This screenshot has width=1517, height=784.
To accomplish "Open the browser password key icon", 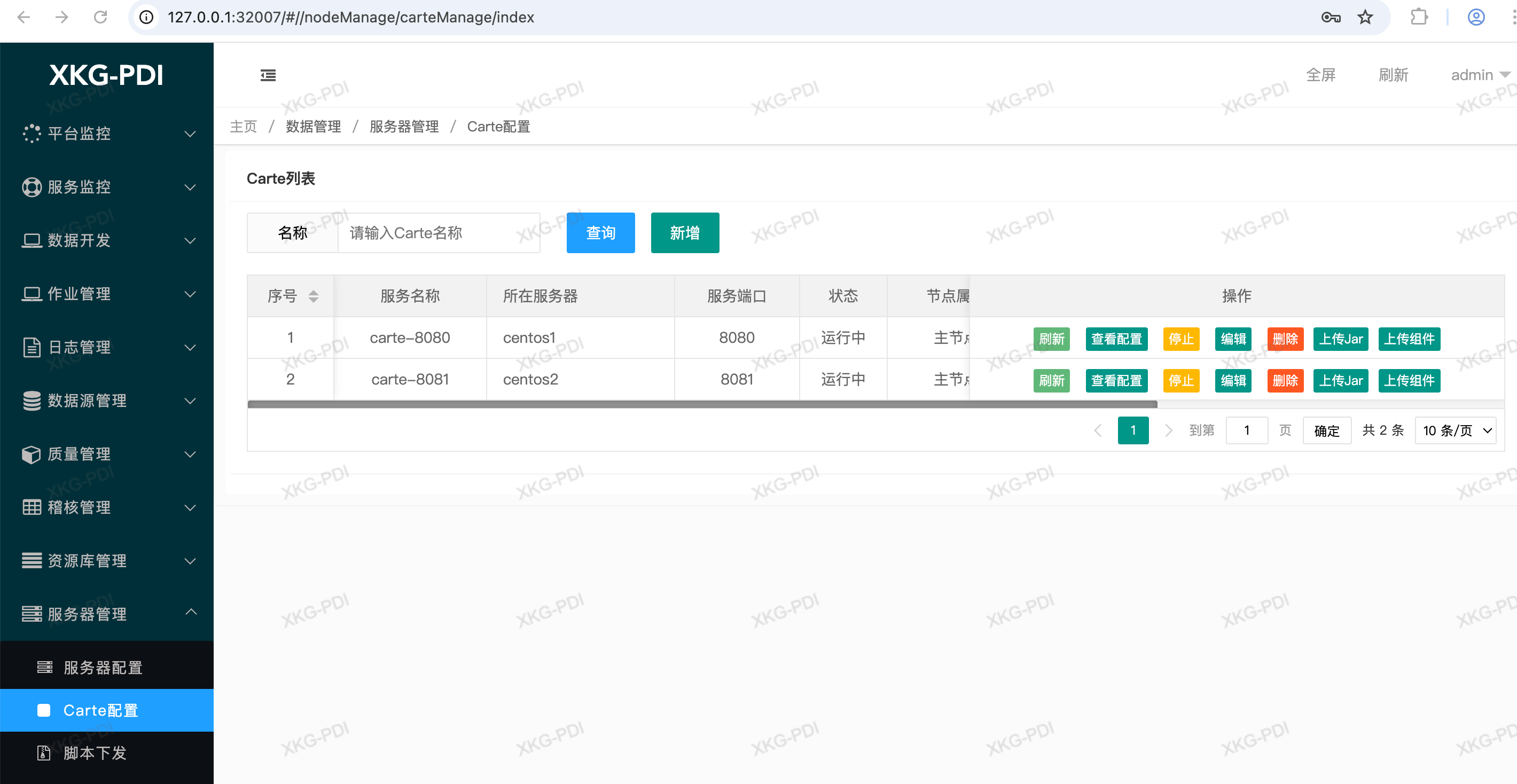I will click(1331, 17).
